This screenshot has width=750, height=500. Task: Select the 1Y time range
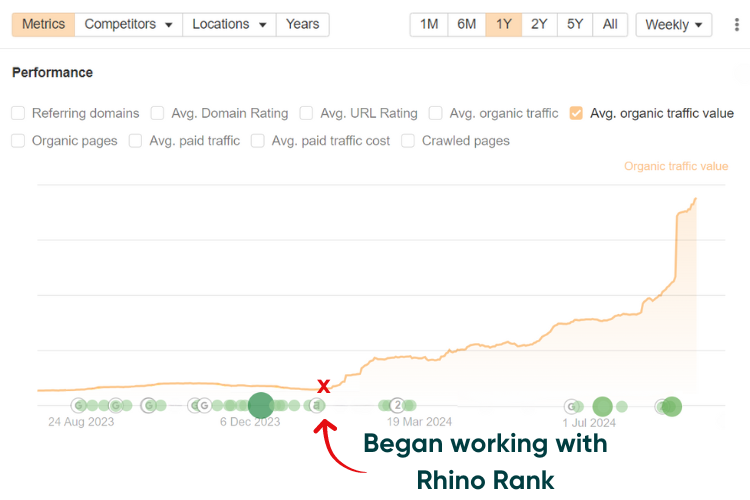pyautogui.click(x=504, y=24)
